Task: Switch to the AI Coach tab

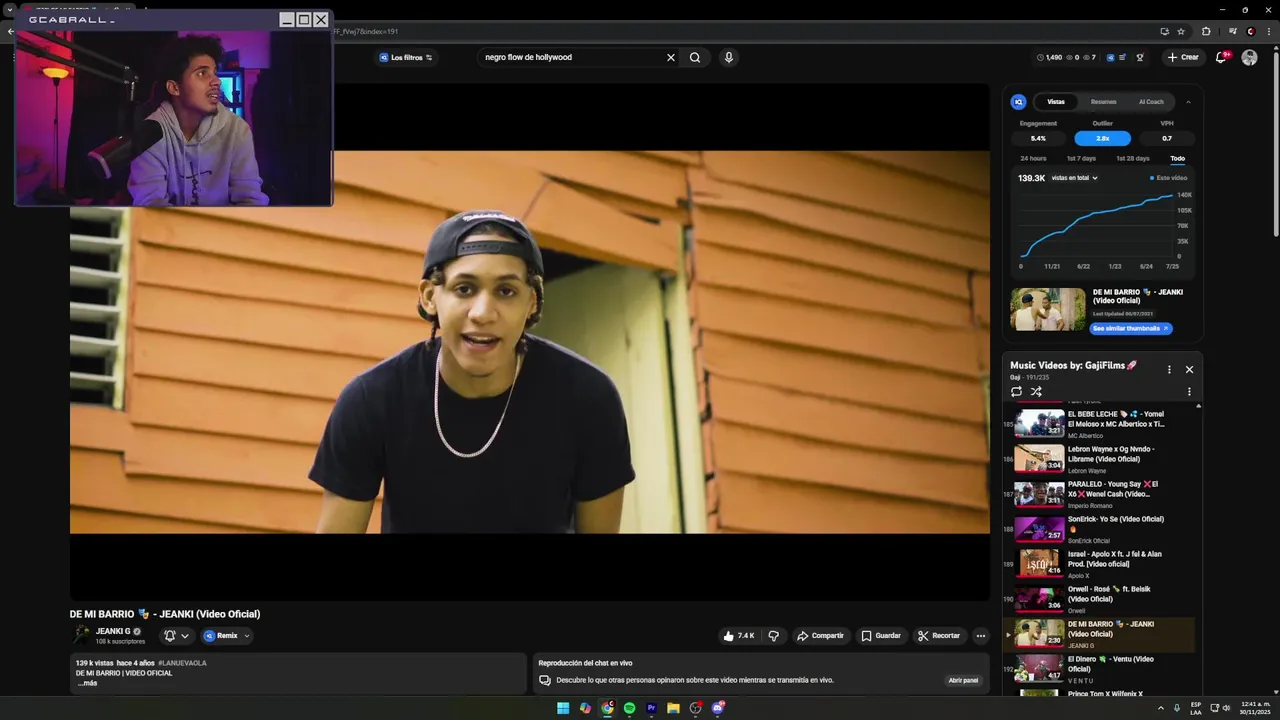Action: pyautogui.click(x=1151, y=102)
